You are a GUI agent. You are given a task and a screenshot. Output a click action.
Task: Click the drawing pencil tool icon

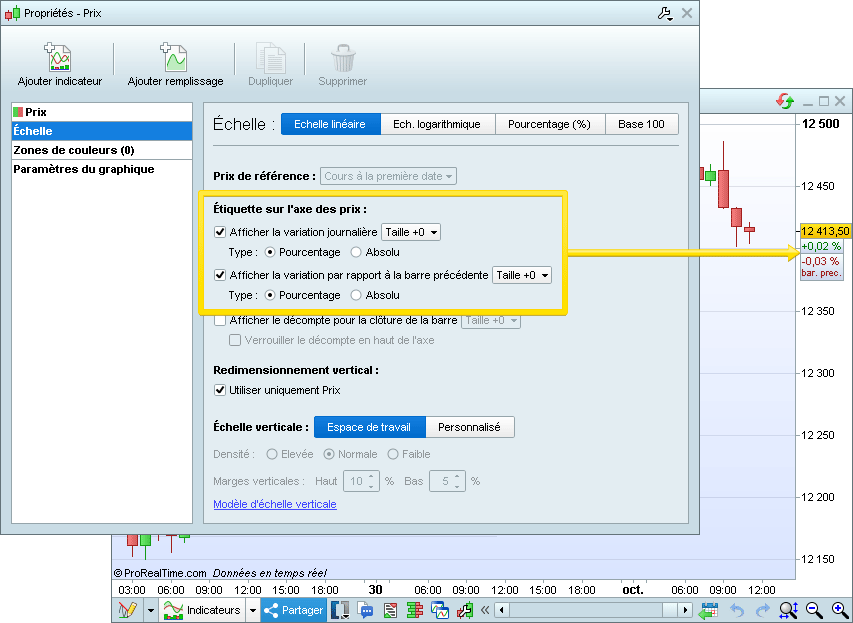127,610
